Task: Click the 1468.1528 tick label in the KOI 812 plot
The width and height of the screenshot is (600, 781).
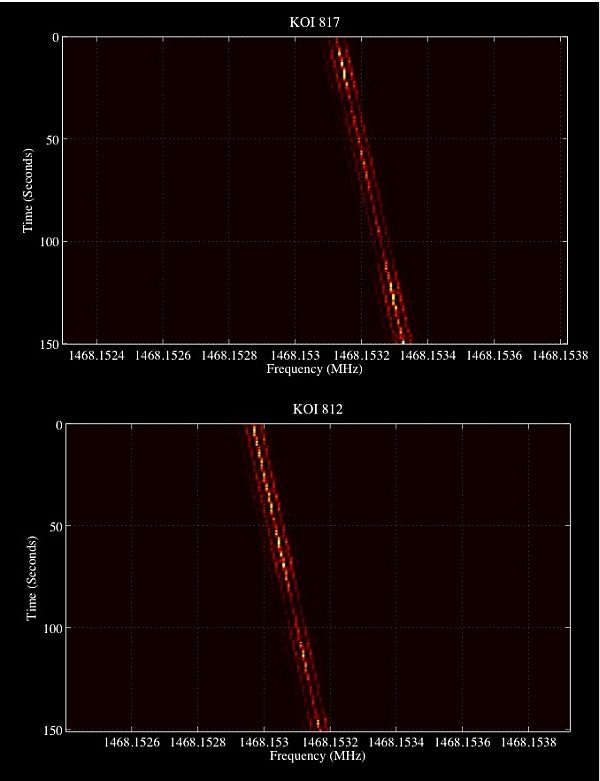Action: [x=198, y=742]
